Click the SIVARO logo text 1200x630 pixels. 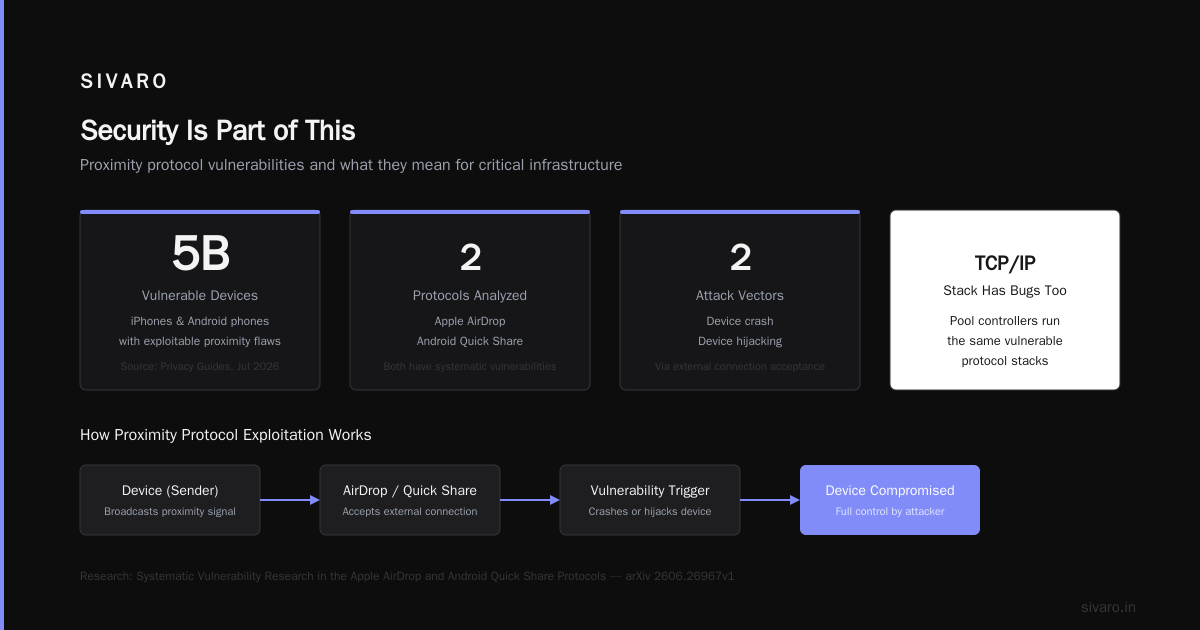tap(124, 82)
